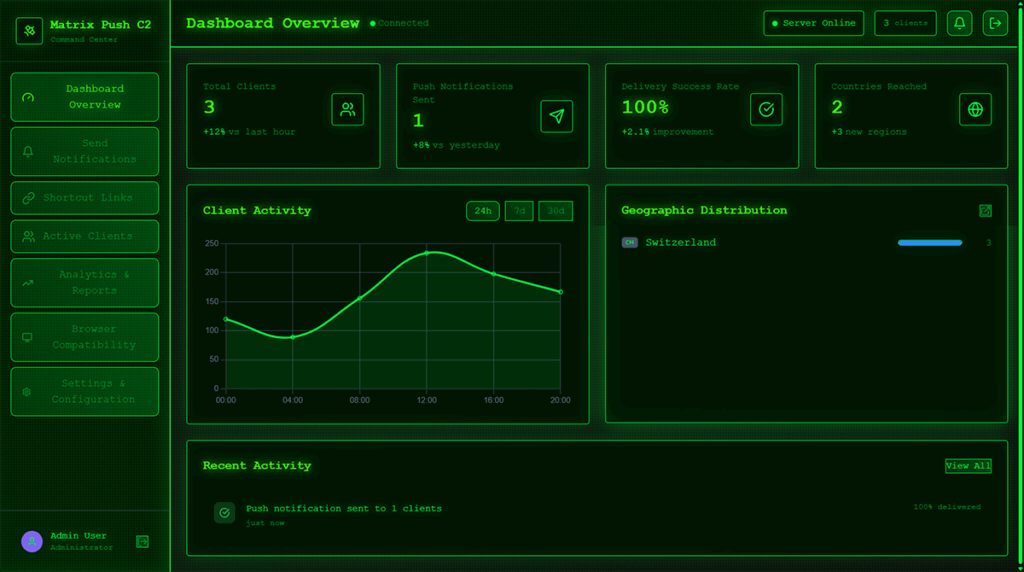Click the sign-out icon beside Admin User

click(x=143, y=541)
